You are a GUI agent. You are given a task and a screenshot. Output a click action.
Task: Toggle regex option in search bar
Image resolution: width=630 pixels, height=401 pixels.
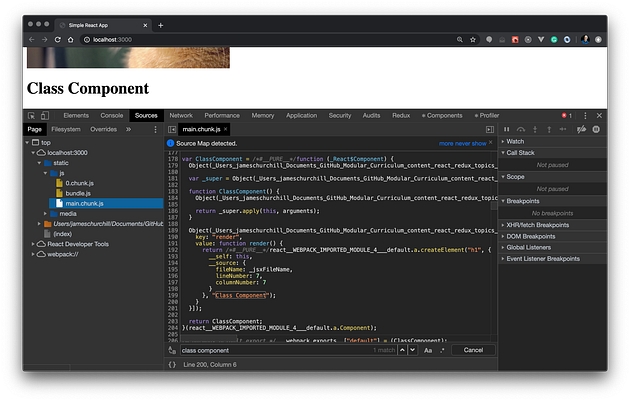[x=442, y=350]
